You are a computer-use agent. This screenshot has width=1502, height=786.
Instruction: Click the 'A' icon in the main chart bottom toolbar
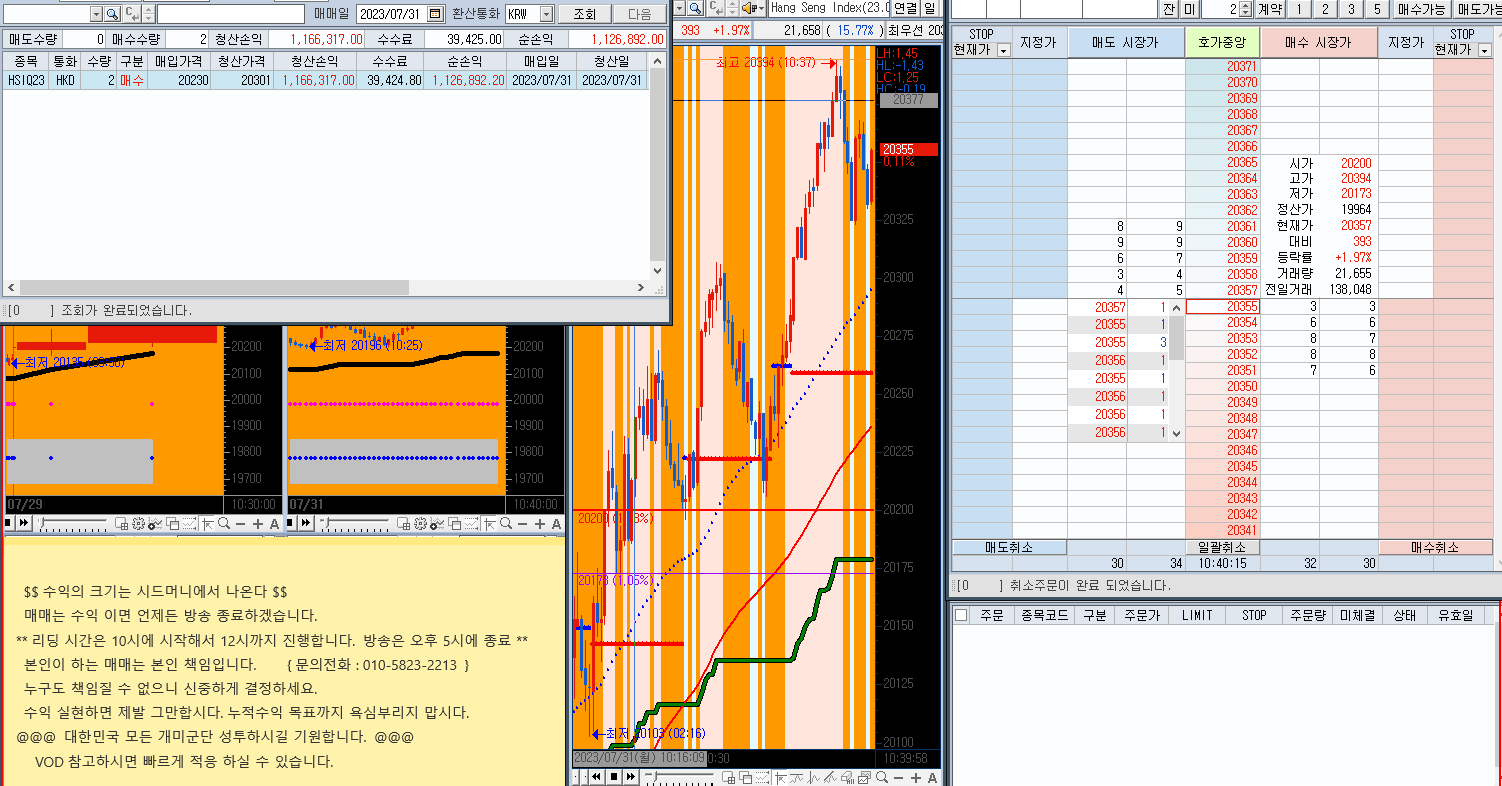[932, 777]
